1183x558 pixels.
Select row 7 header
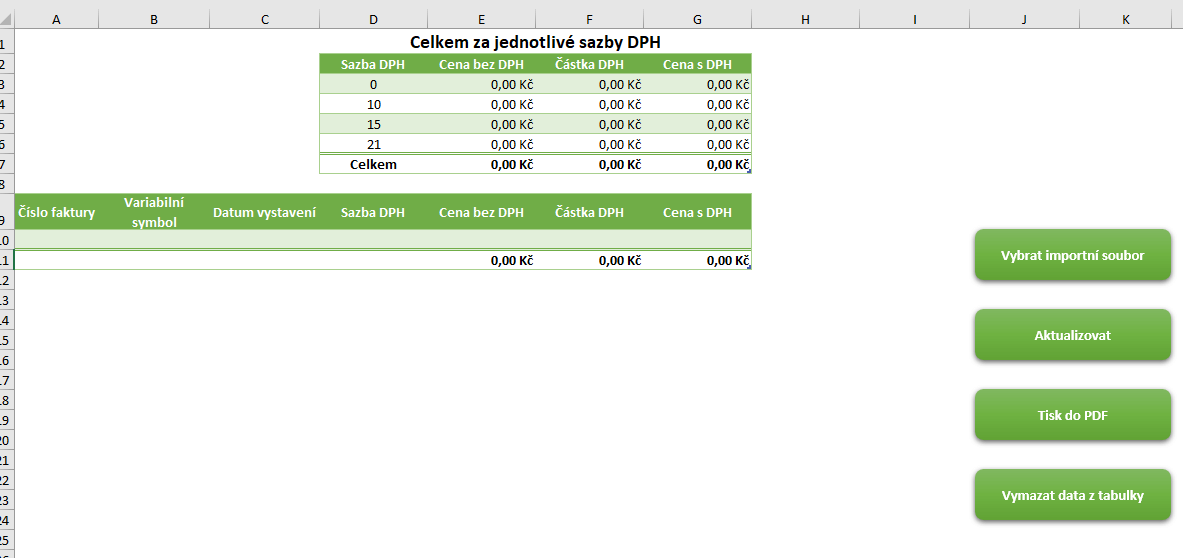(x=7, y=164)
